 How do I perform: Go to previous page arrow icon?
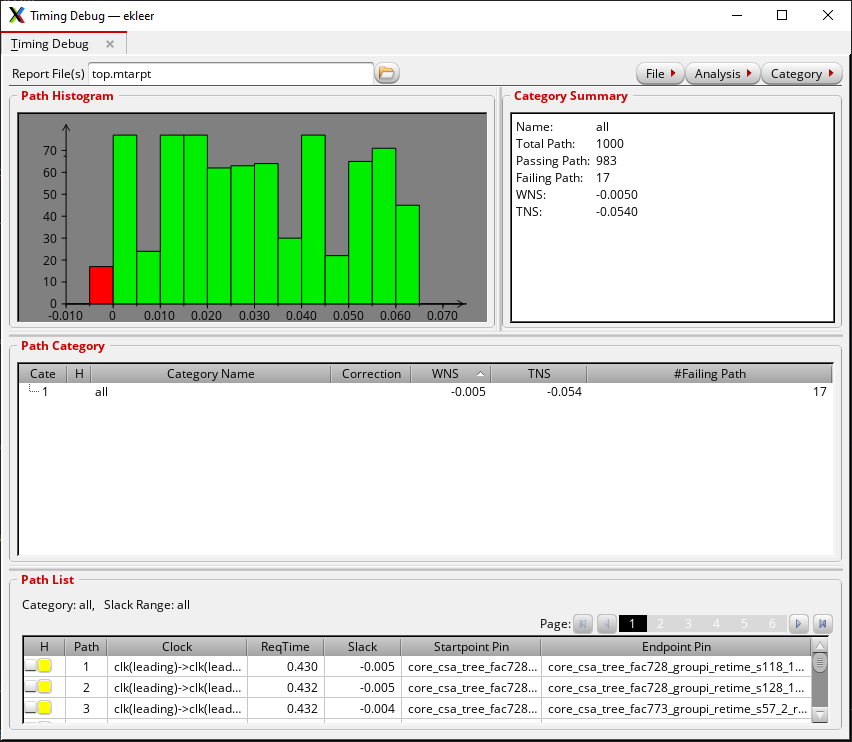coord(606,624)
